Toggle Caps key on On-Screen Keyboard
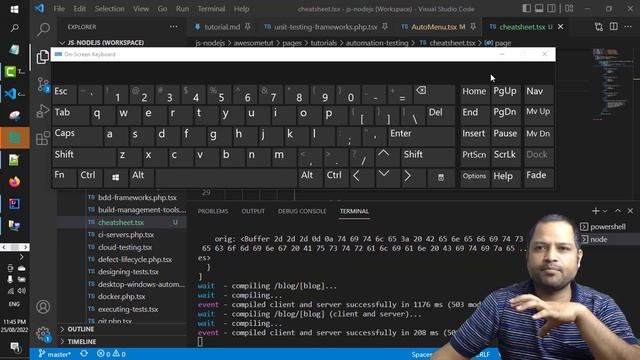The height and width of the screenshot is (360, 640). click(x=77, y=135)
